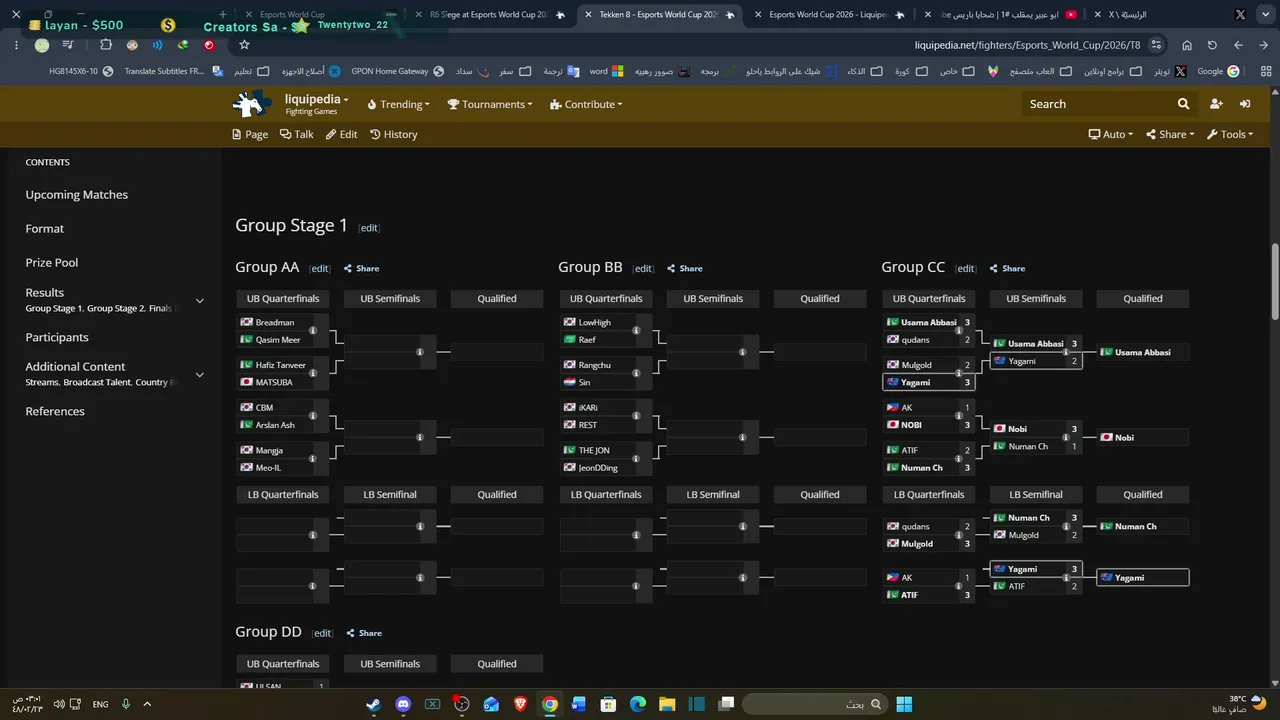The height and width of the screenshot is (720, 1280).
Task: Click the Share button next to Group CC
Action: pos(1008,269)
